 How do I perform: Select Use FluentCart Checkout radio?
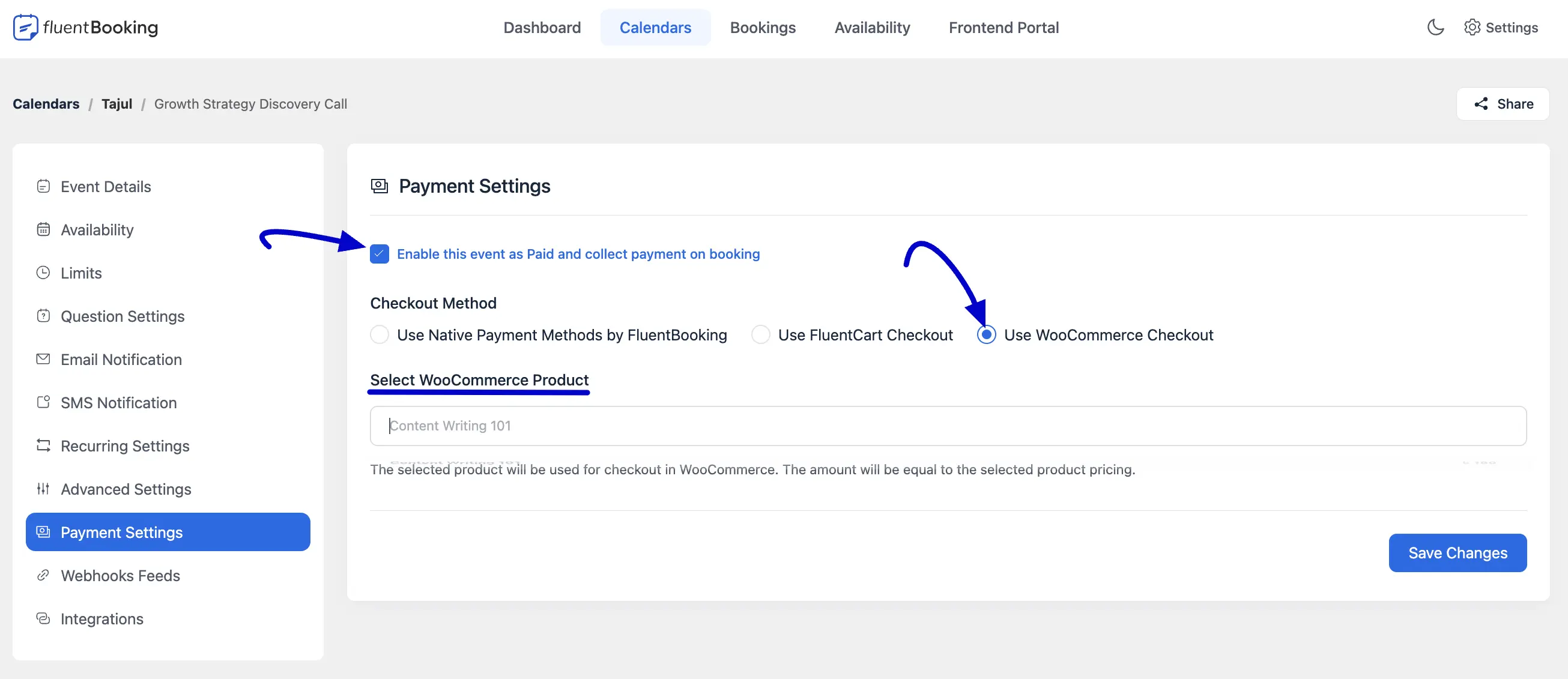pyautogui.click(x=760, y=334)
